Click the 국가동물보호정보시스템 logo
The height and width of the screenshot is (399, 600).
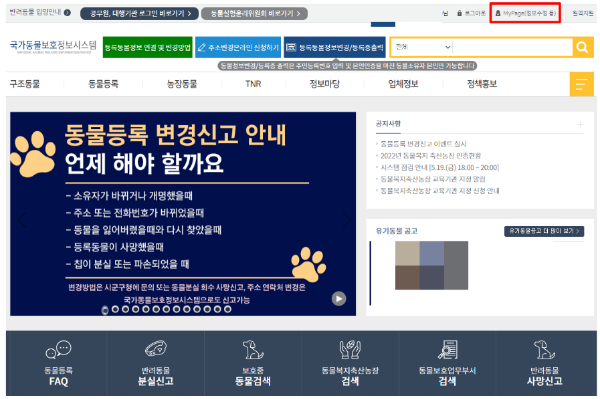(x=53, y=46)
